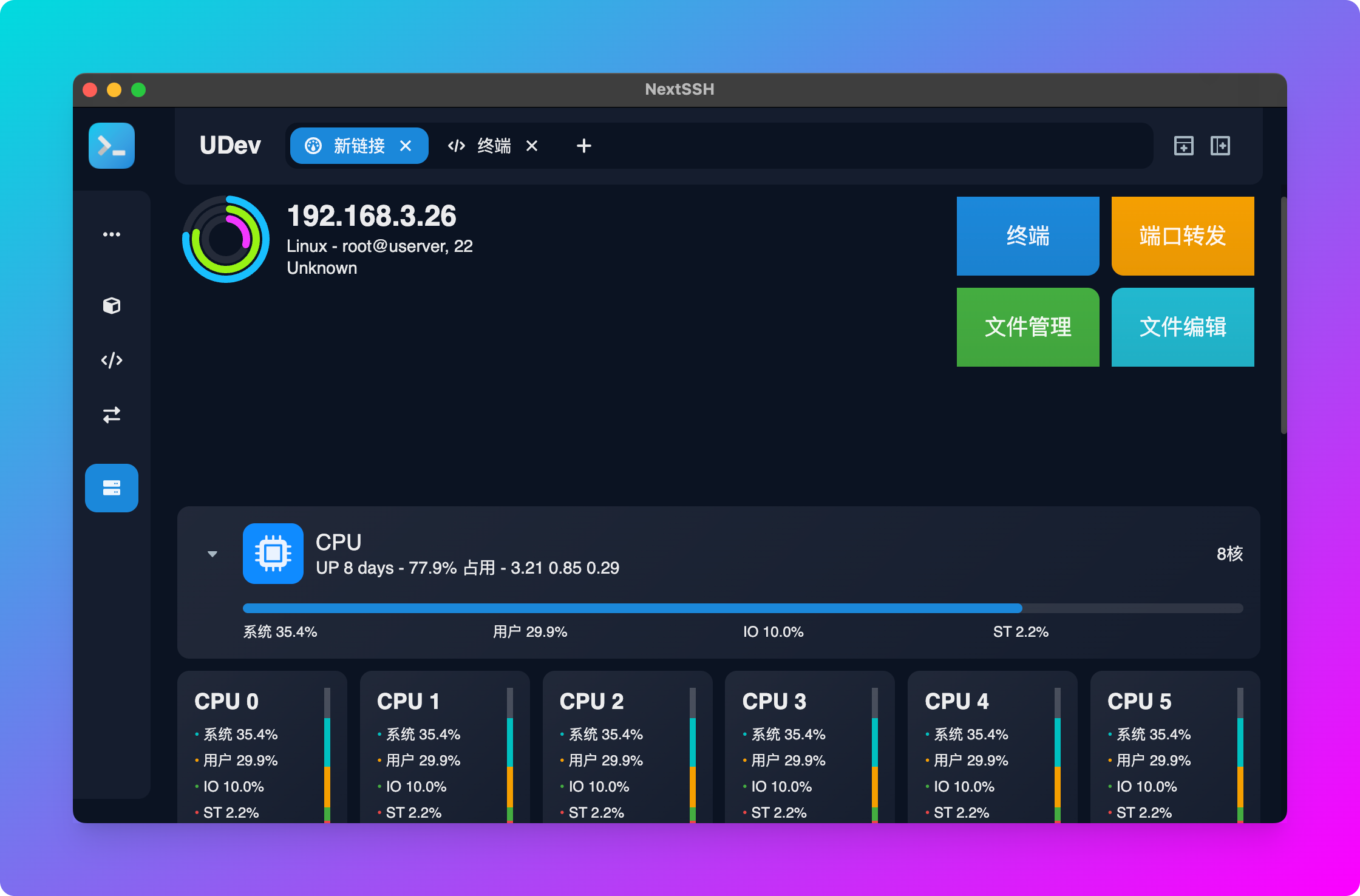Screen dimensions: 1360x896
Task: Add a new tab with plus button
Action: [583, 146]
